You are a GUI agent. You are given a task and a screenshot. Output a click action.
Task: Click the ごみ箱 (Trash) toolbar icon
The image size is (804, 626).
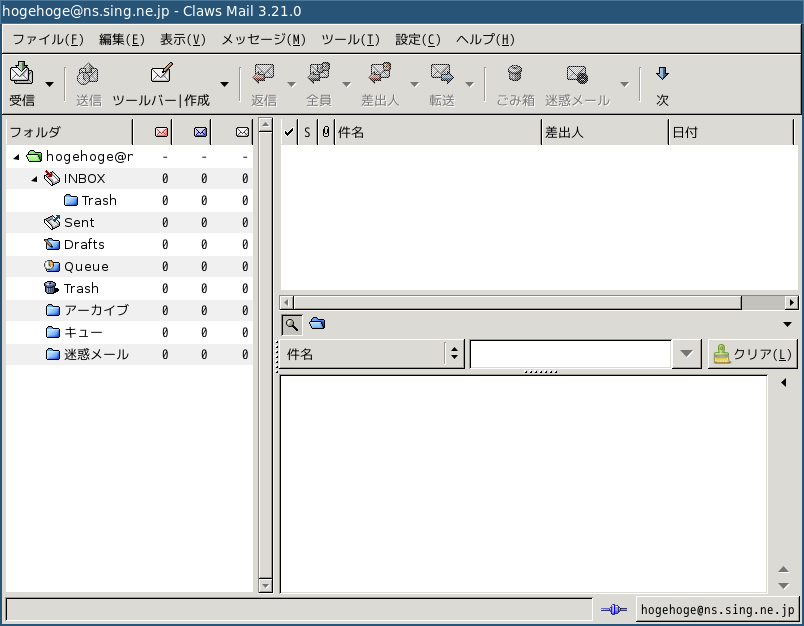point(514,76)
